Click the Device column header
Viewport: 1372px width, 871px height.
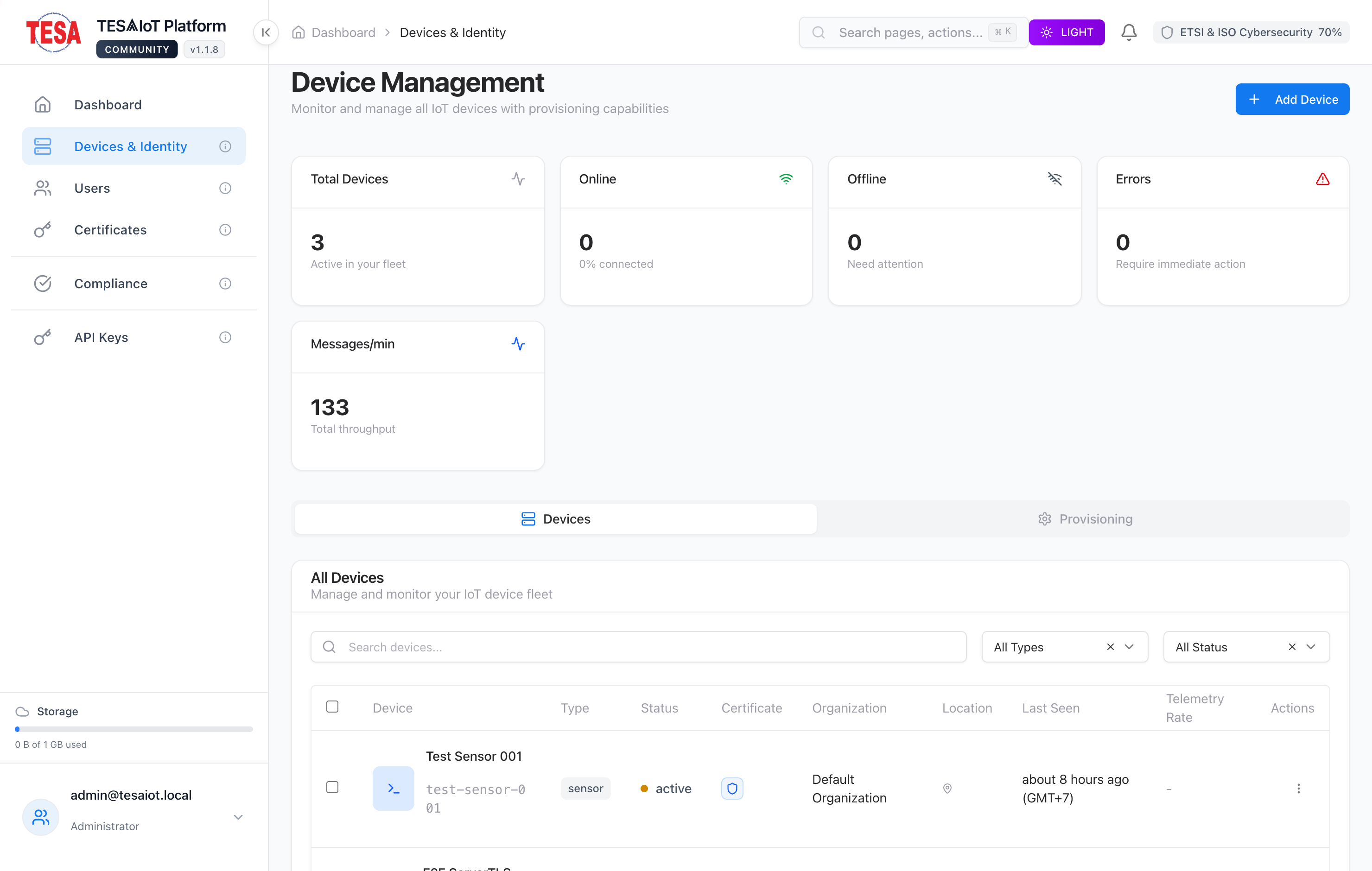[393, 708]
